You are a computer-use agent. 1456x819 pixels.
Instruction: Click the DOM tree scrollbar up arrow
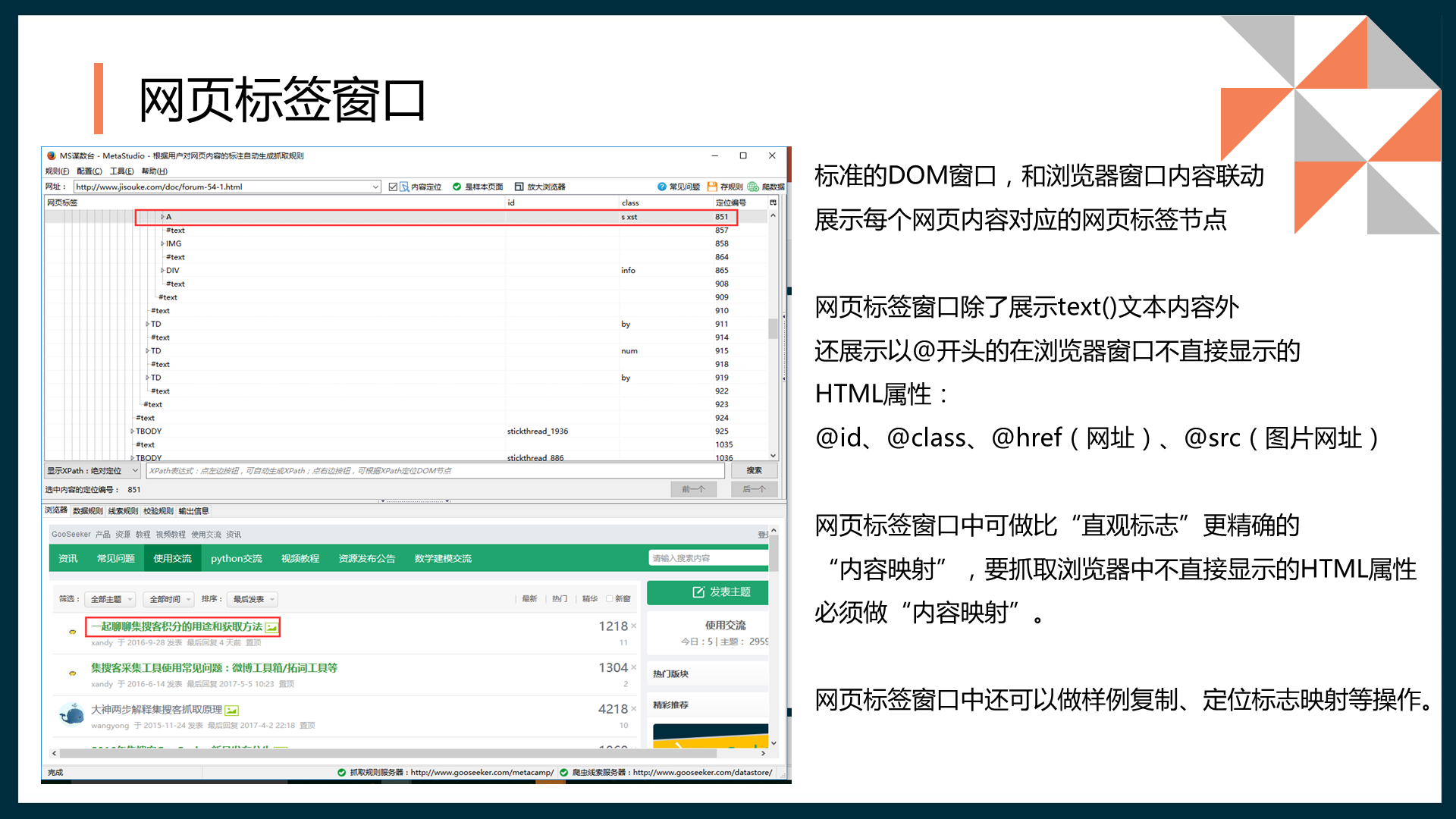click(x=773, y=215)
